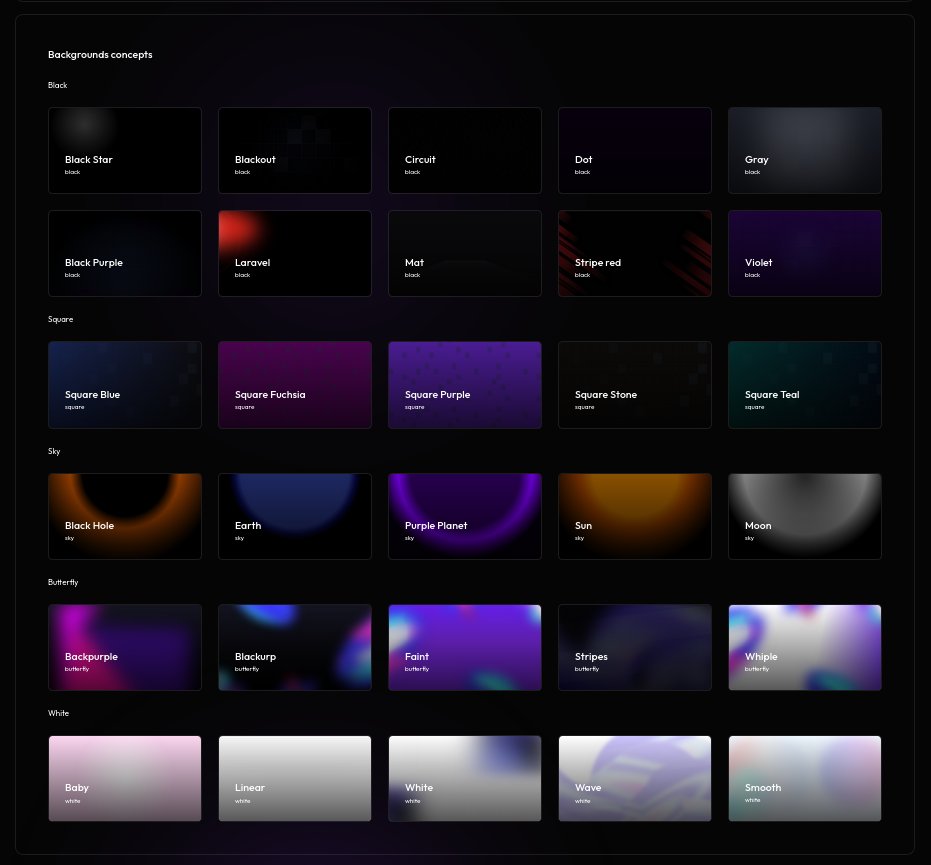Select the Square Blue background
The height and width of the screenshot is (865, 931).
(x=125, y=385)
